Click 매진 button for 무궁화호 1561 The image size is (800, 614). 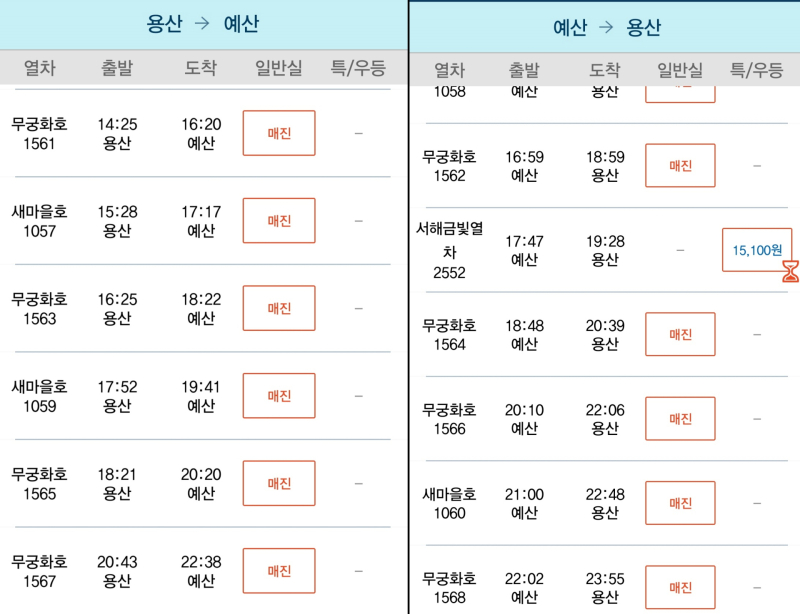pyautogui.click(x=279, y=133)
